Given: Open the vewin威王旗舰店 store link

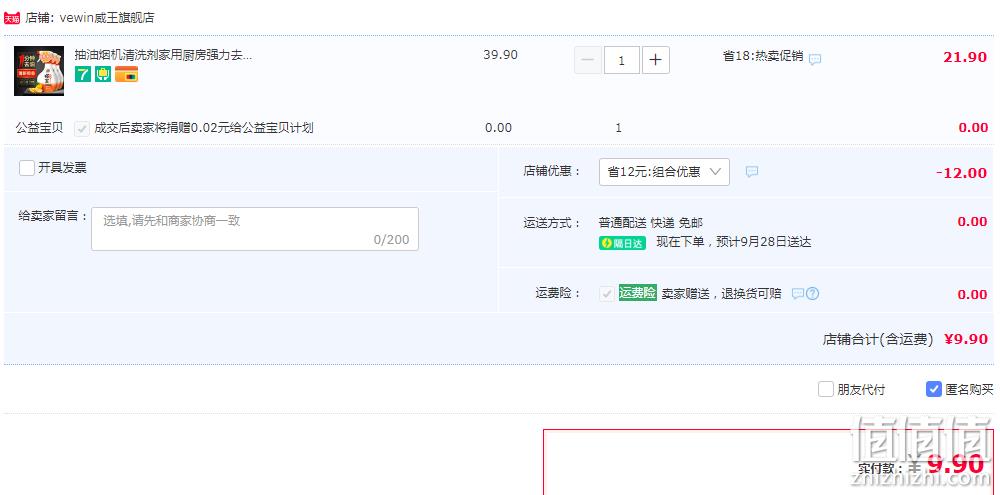Looking at the screenshot, I should click(x=107, y=18).
